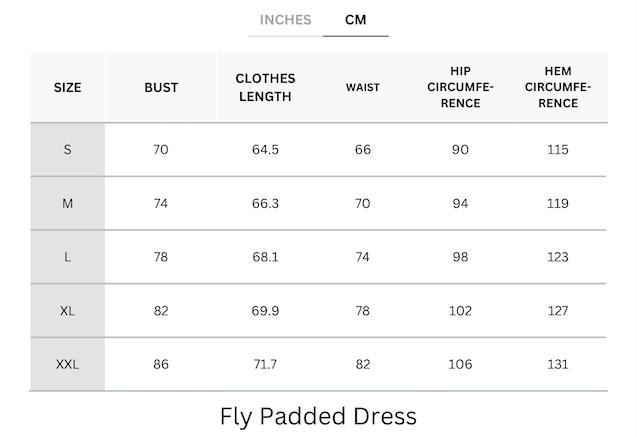The width and height of the screenshot is (637, 437).
Task: Select the size L row label
Action: coord(68,257)
